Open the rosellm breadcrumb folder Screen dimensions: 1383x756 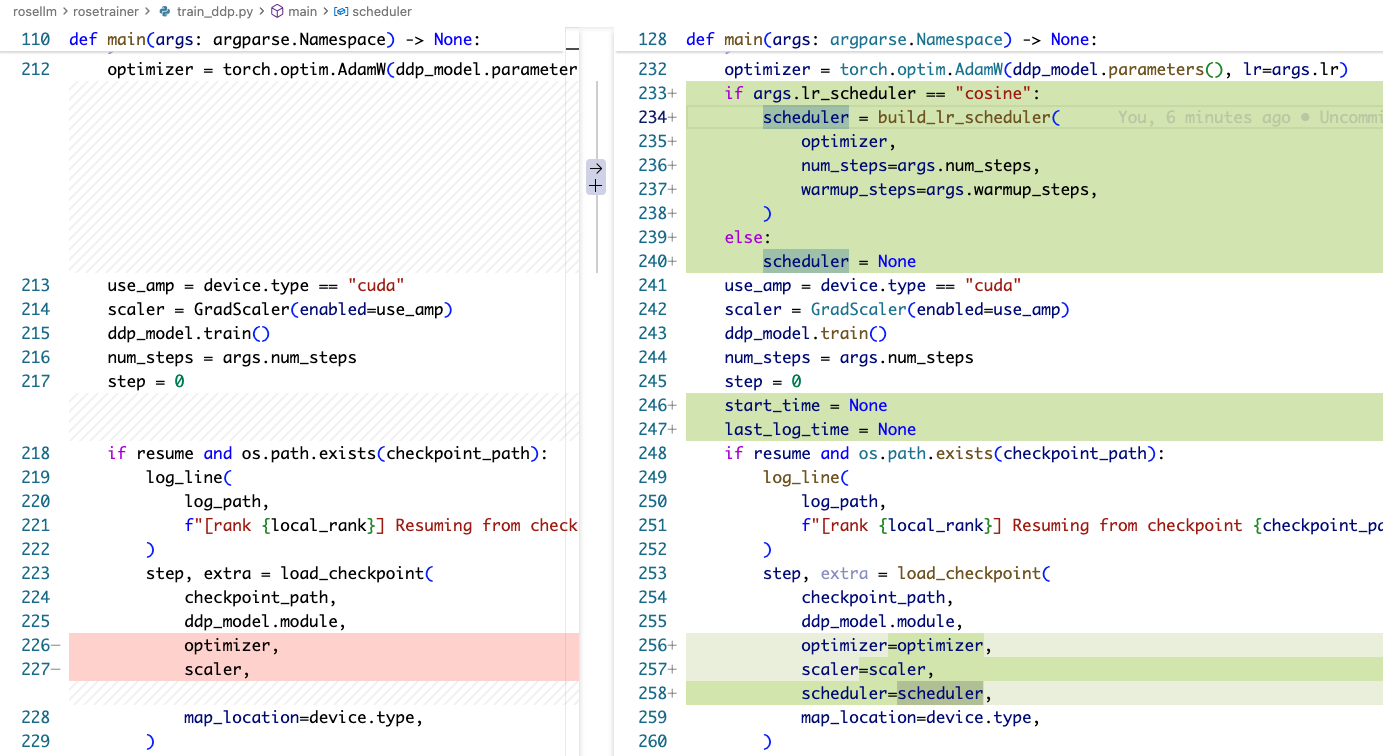click(x=35, y=12)
